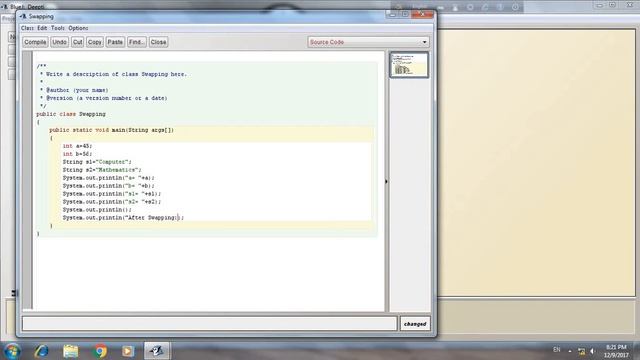Show hidden system tray icons

pyautogui.click(x=570, y=351)
